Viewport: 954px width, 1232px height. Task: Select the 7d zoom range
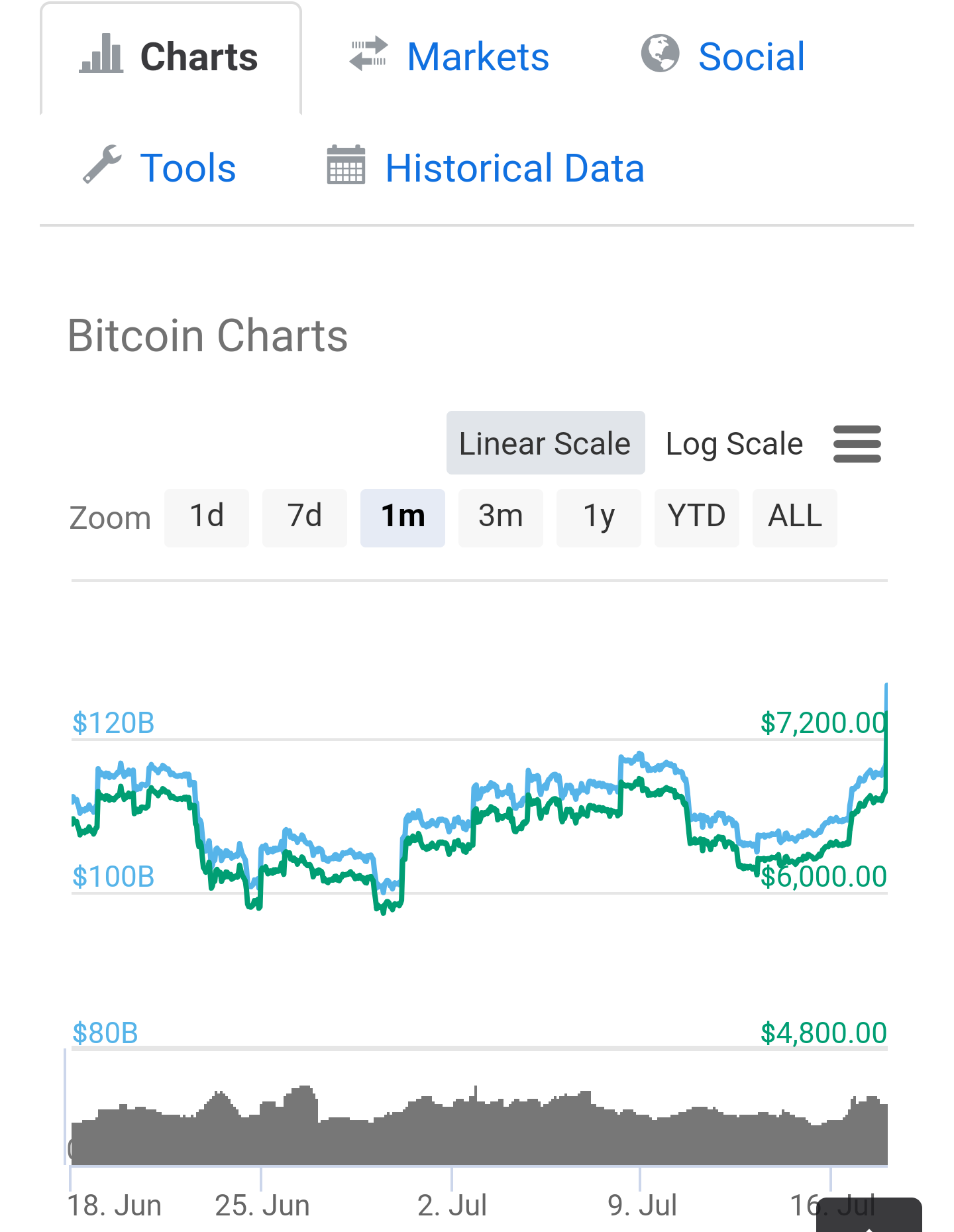point(305,518)
